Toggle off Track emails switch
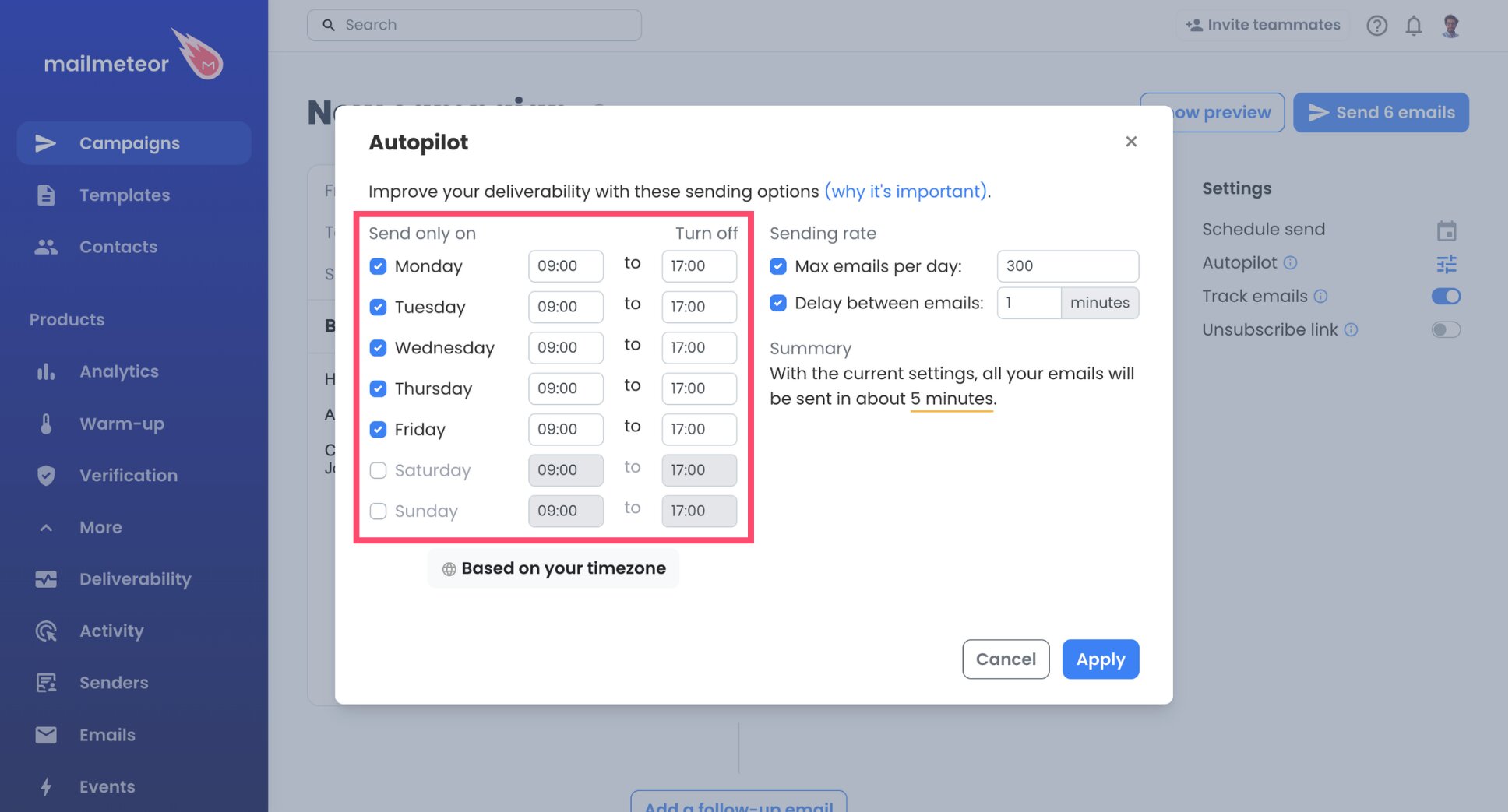The height and width of the screenshot is (812, 1512). [1446, 297]
